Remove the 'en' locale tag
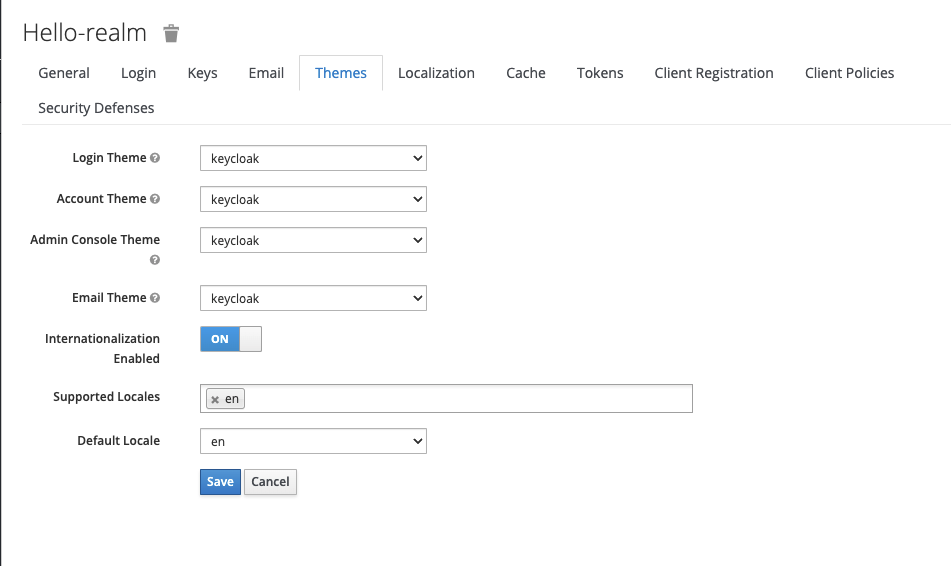The height and width of the screenshot is (566, 951). point(215,399)
